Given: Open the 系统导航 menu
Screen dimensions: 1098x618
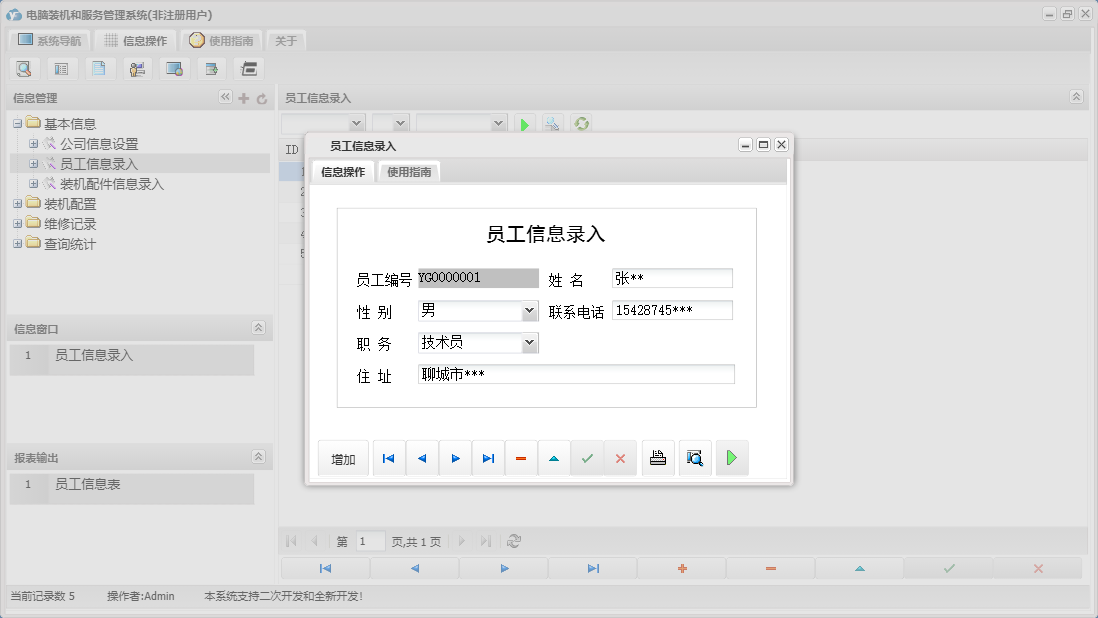Looking at the screenshot, I should [48, 40].
